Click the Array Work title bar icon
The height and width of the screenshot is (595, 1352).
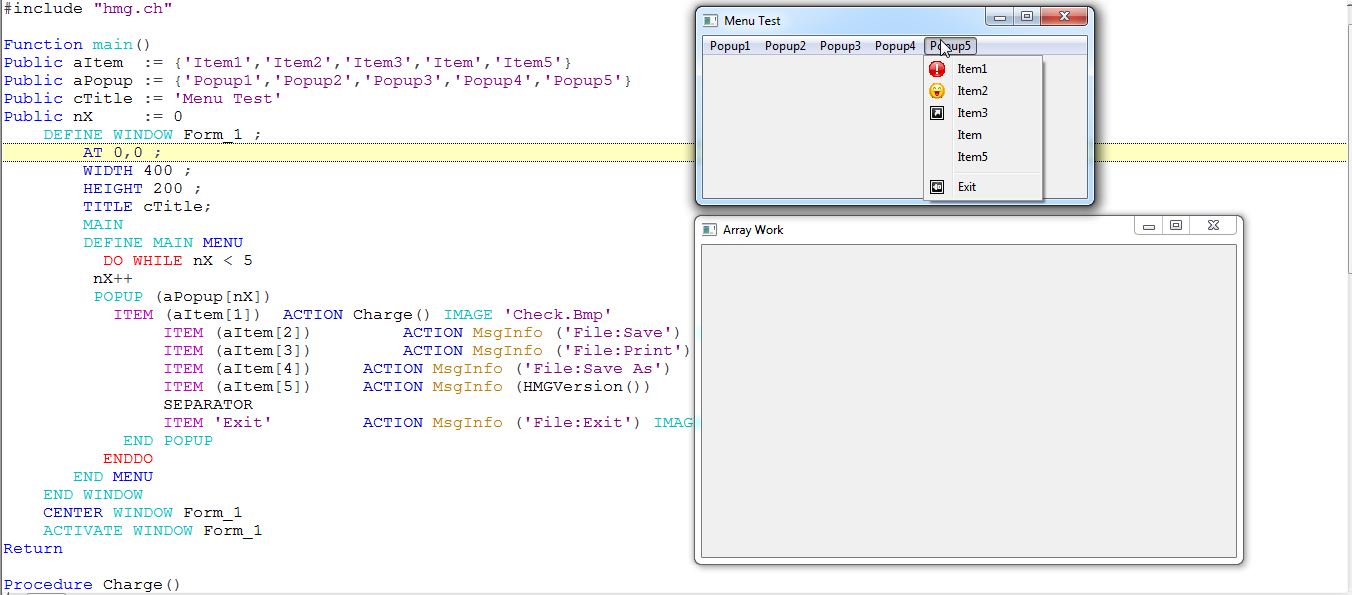click(709, 230)
